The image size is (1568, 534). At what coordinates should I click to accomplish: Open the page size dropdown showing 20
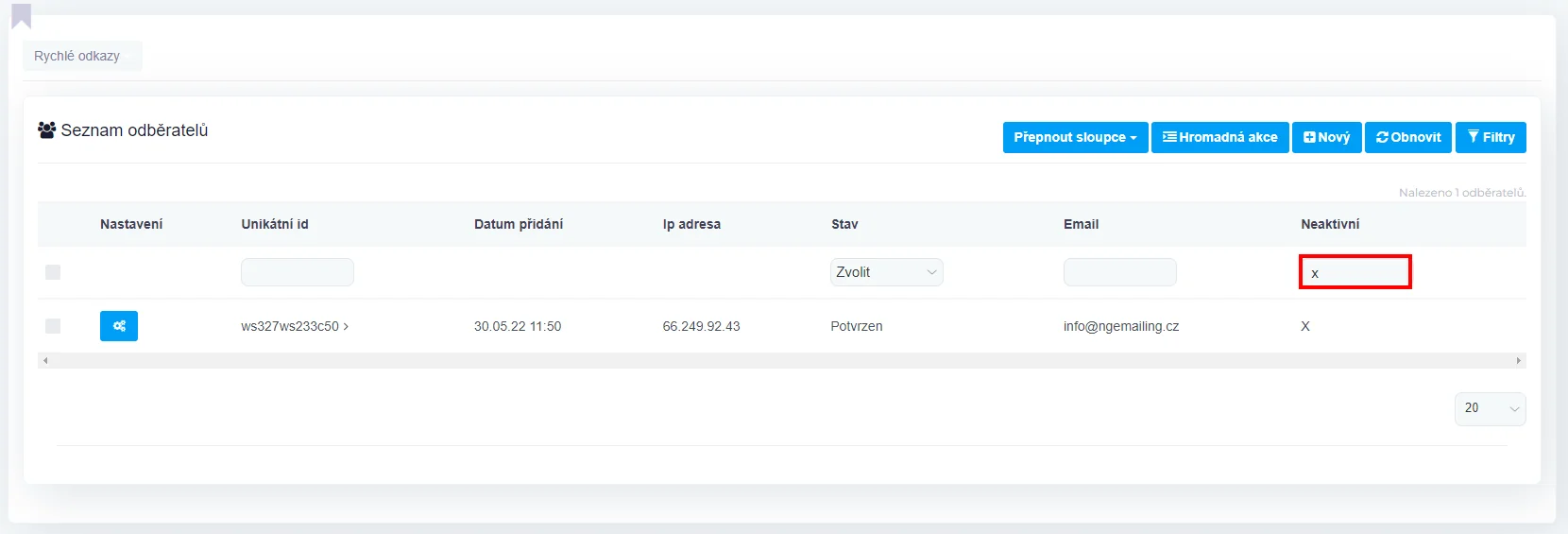(x=1490, y=408)
